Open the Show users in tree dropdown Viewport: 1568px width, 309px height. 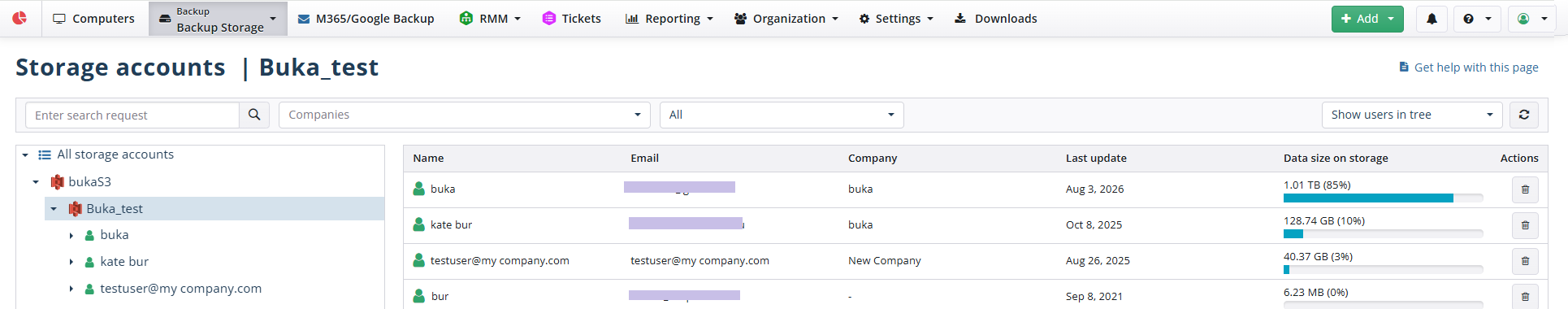click(1413, 115)
